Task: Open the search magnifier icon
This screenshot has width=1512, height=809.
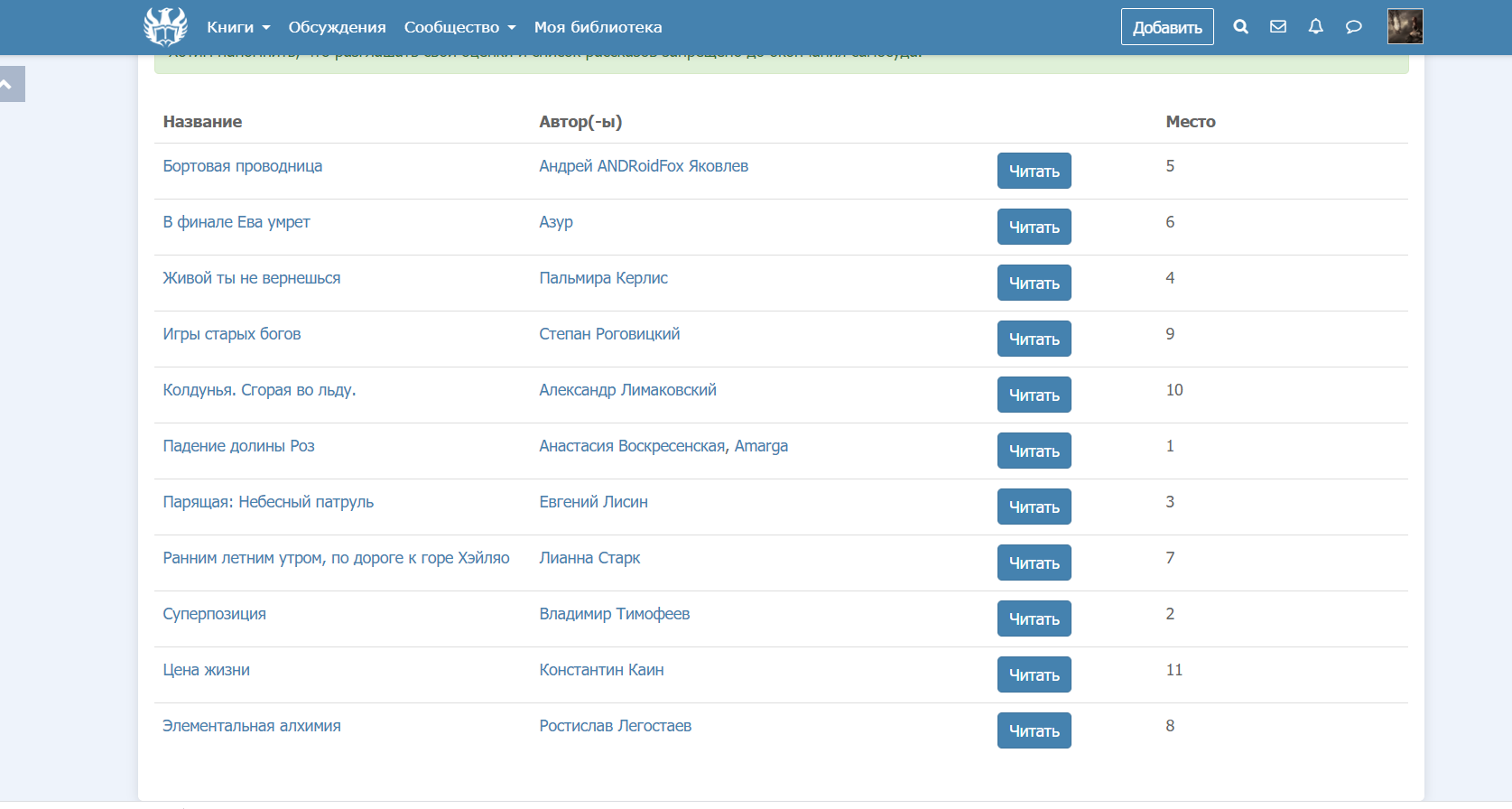Action: (1240, 27)
